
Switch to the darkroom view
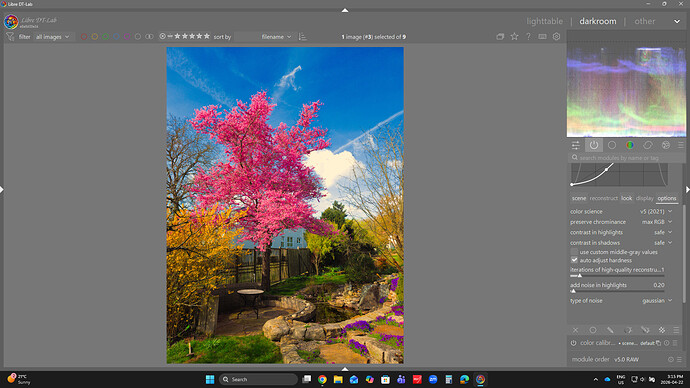point(598,21)
